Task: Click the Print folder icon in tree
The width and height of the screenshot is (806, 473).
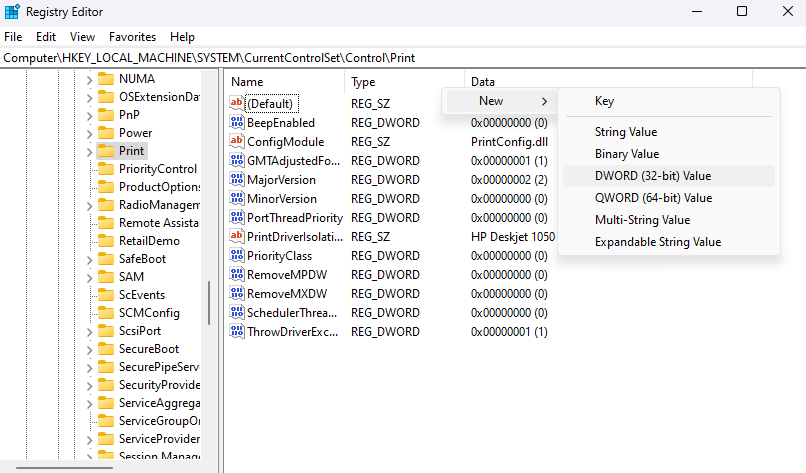Action: point(105,151)
